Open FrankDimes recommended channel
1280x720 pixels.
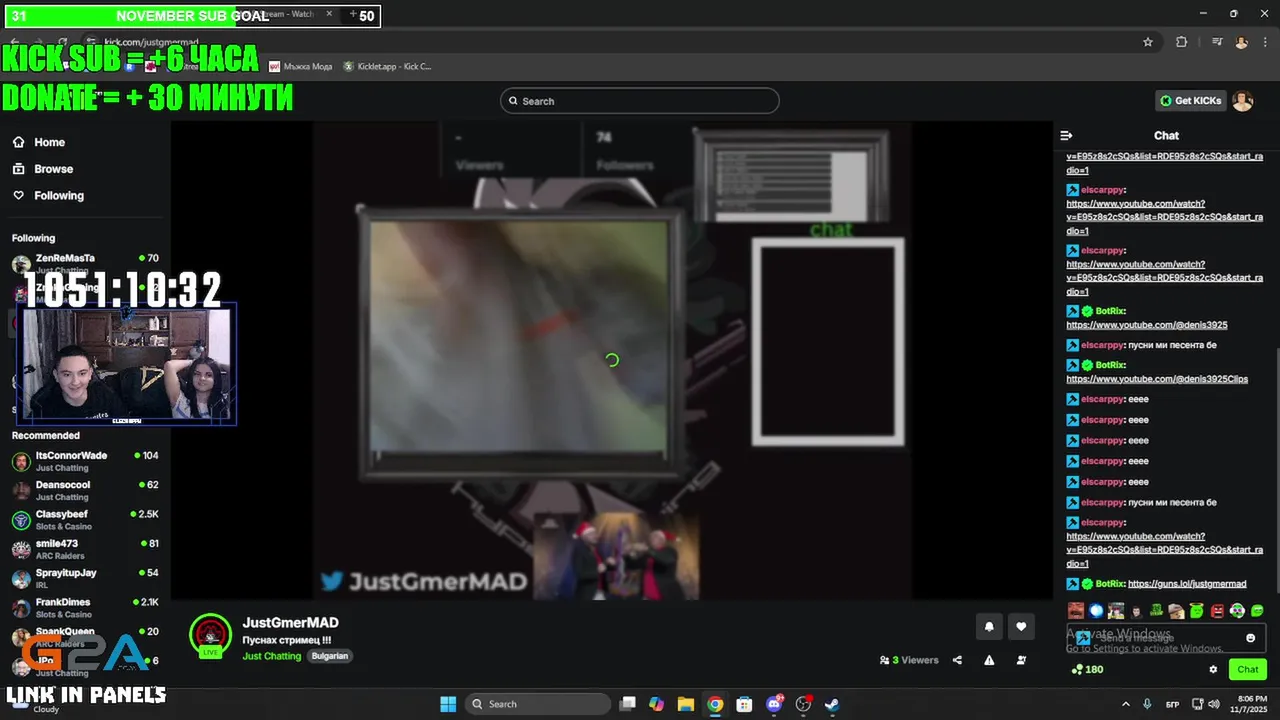click(x=84, y=608)
